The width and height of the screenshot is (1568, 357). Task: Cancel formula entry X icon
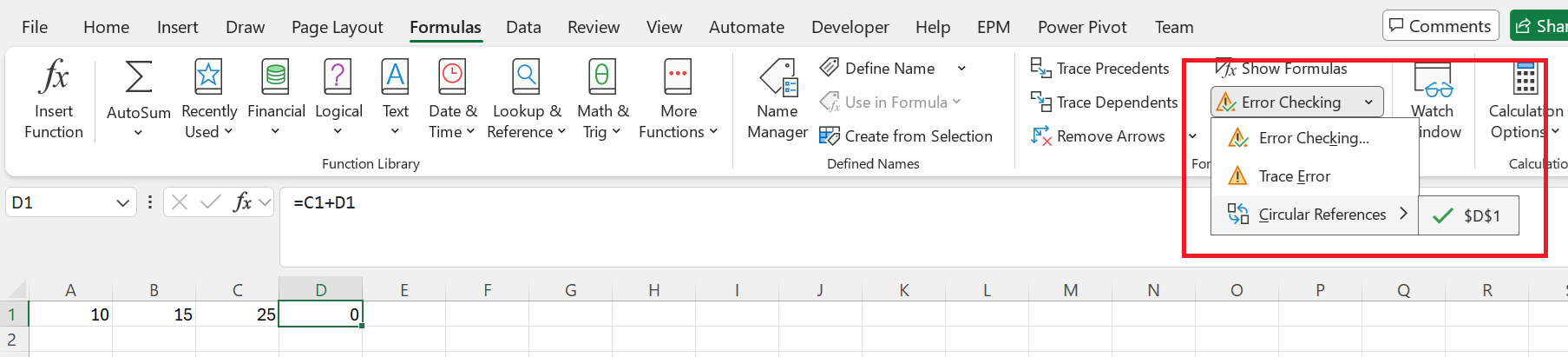point(180,202)
